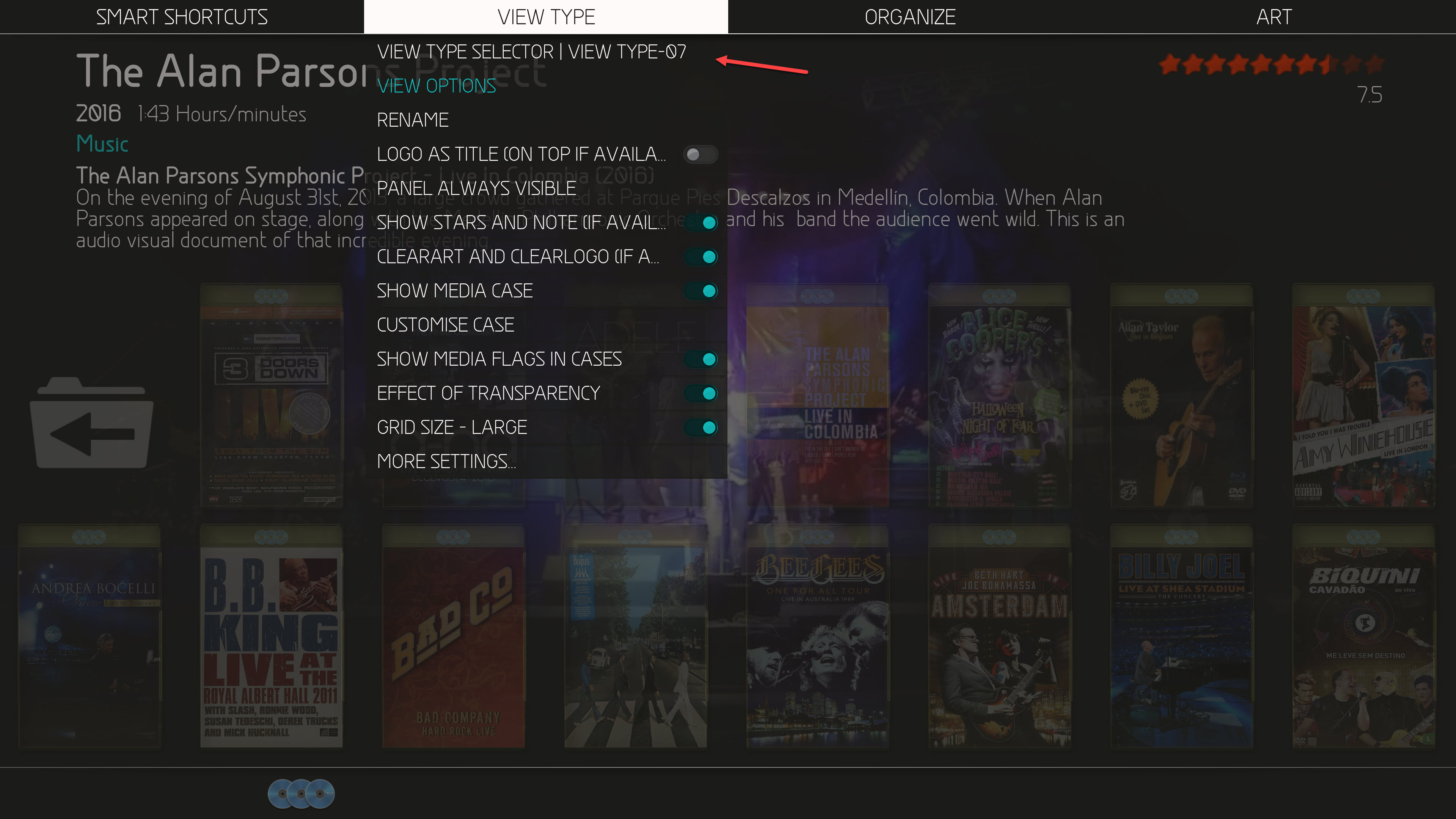Image resolution: width=1456 pixels, height=819 pixels.
Task: Turn off Show Media Case switch
Action: click(700, 291)
